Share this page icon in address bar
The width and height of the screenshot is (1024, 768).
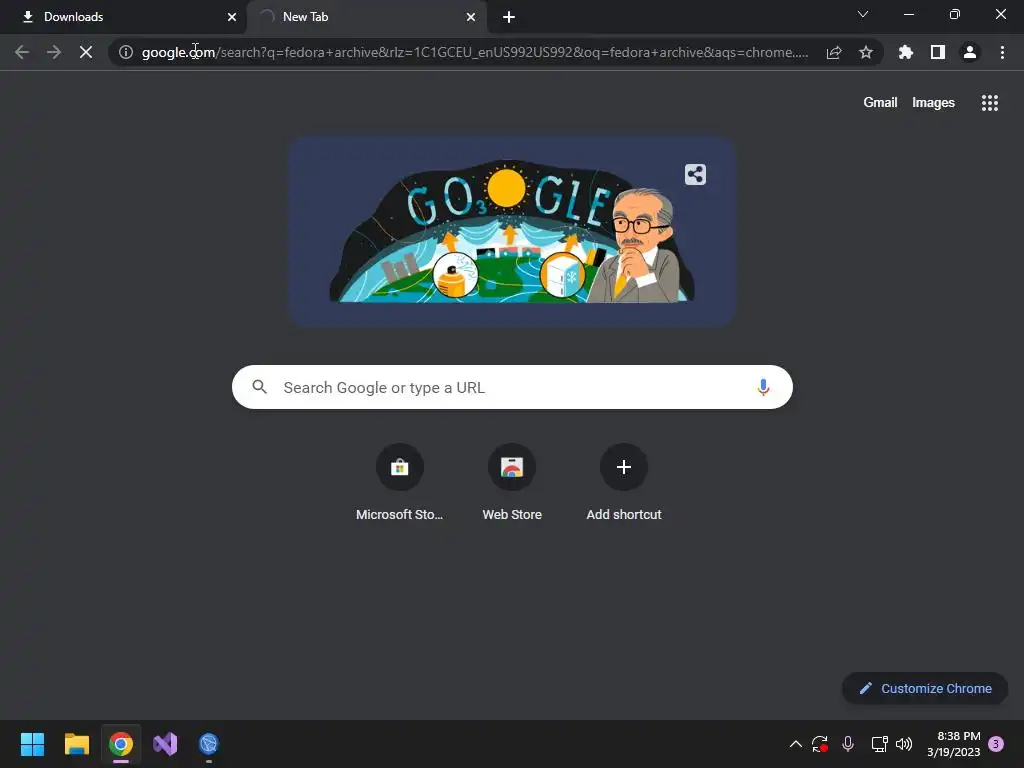pyautogui.click(x=834, y=52)
